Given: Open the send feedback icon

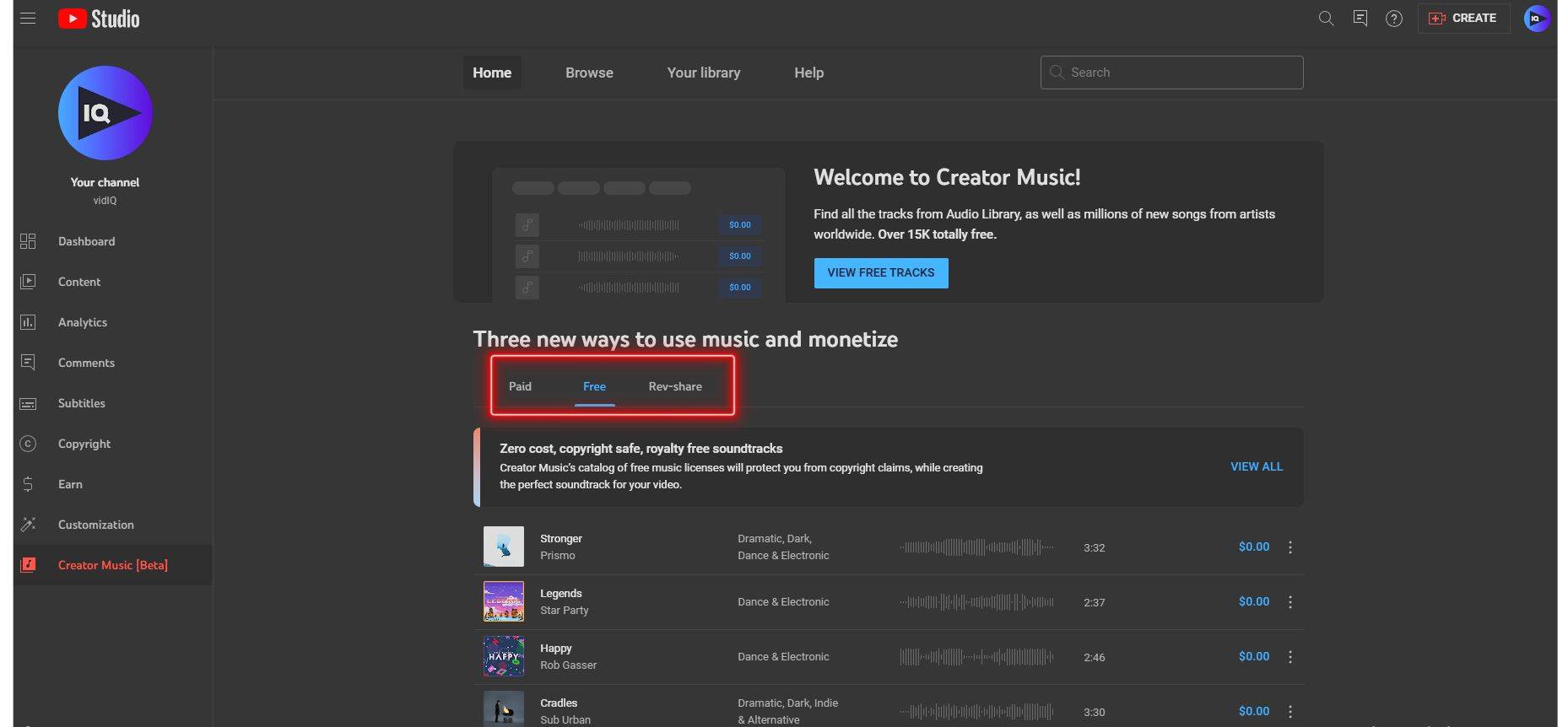Looking at the screenshot, I should [x=1360, y=18].
